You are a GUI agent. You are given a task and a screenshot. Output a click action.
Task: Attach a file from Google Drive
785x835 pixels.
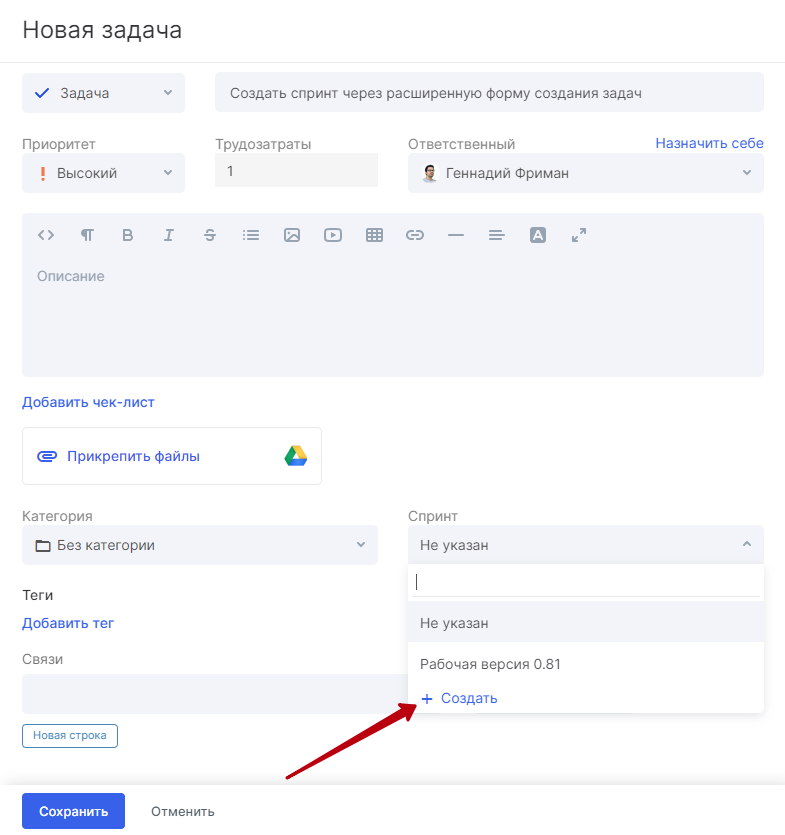click(296, 456)
